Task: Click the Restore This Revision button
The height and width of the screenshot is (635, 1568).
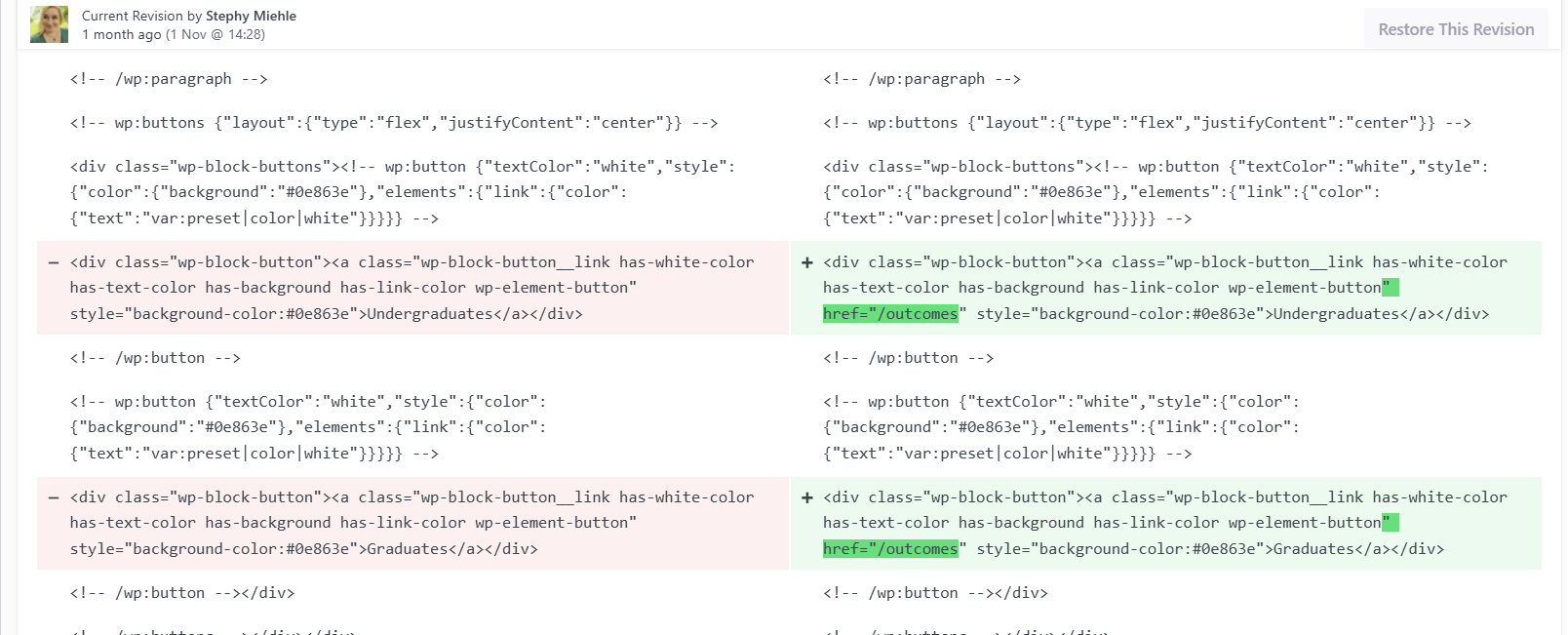Action: (x=1455, y=29)
